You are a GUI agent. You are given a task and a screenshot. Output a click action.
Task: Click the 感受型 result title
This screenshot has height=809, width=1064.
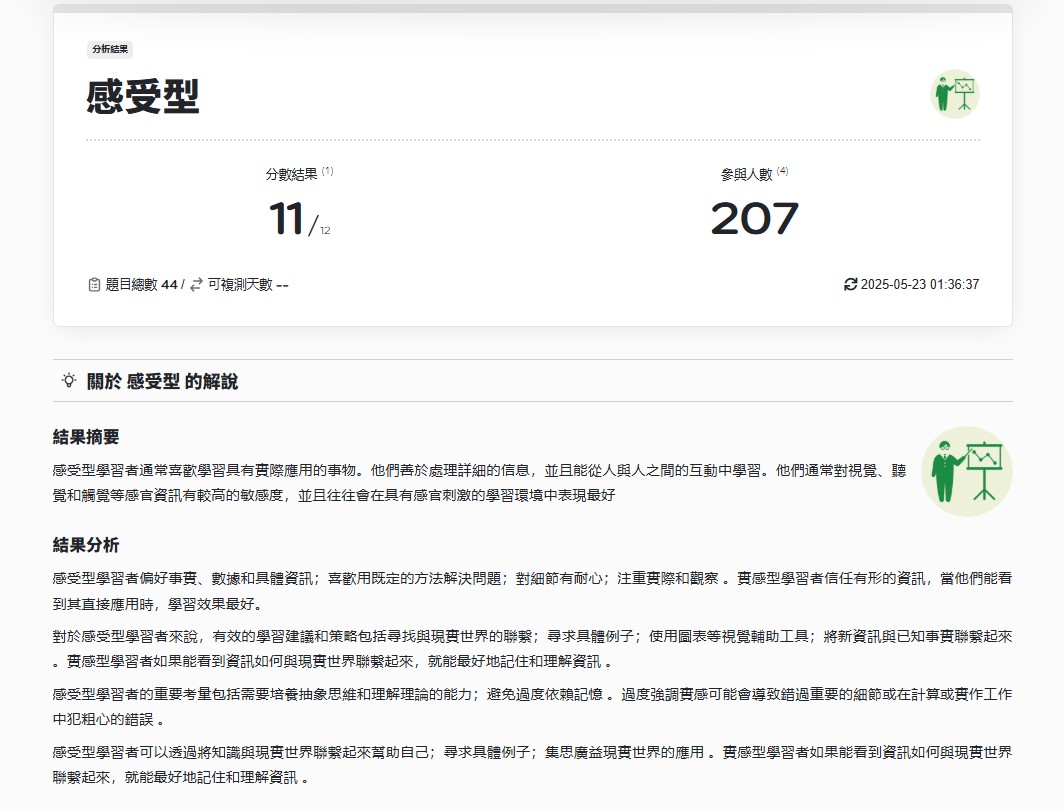pyautogui.click(x=143, y=97)
